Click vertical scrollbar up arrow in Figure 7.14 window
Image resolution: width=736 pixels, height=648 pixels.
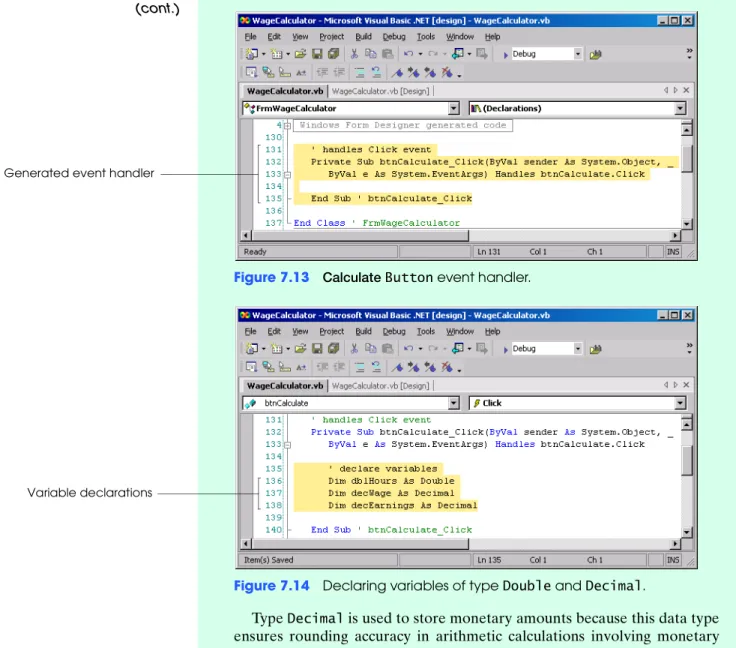(686, 425)
